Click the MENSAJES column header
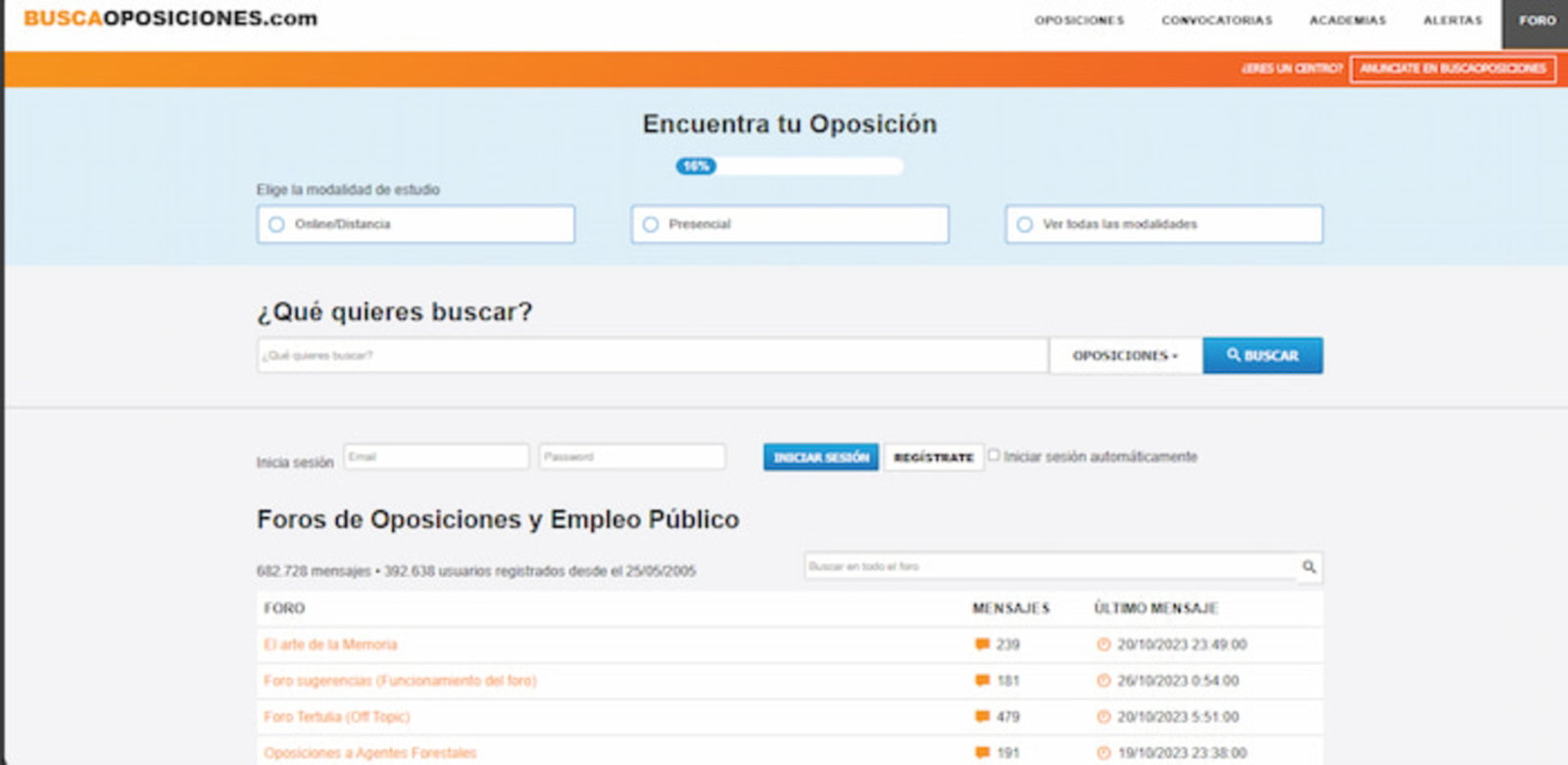 point(1011,608)
